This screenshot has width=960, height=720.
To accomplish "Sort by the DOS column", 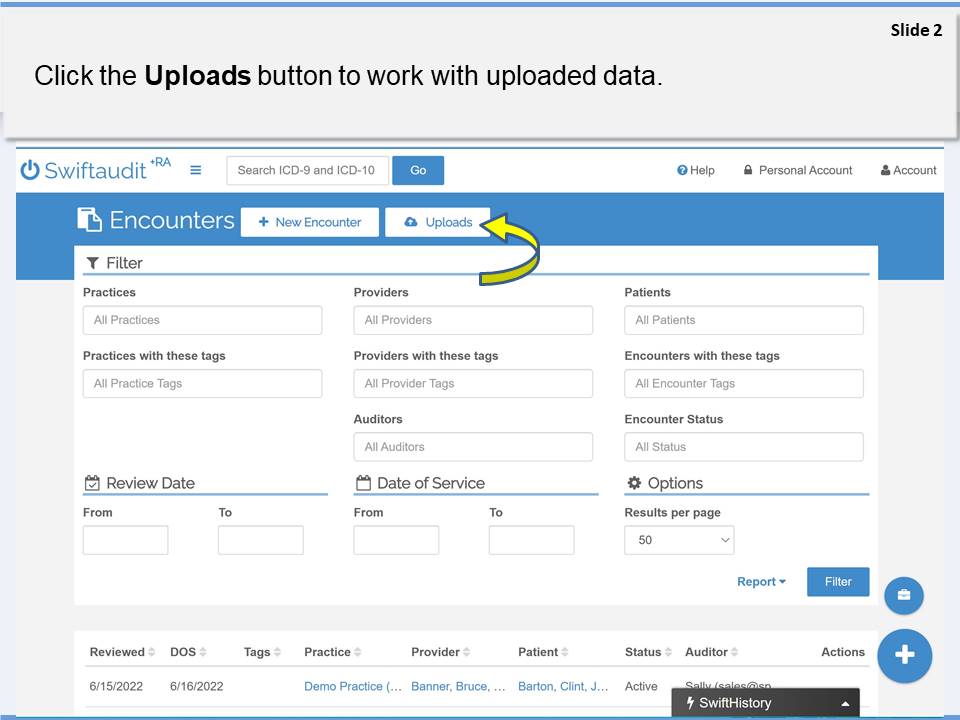I will [x=188, y=652].
